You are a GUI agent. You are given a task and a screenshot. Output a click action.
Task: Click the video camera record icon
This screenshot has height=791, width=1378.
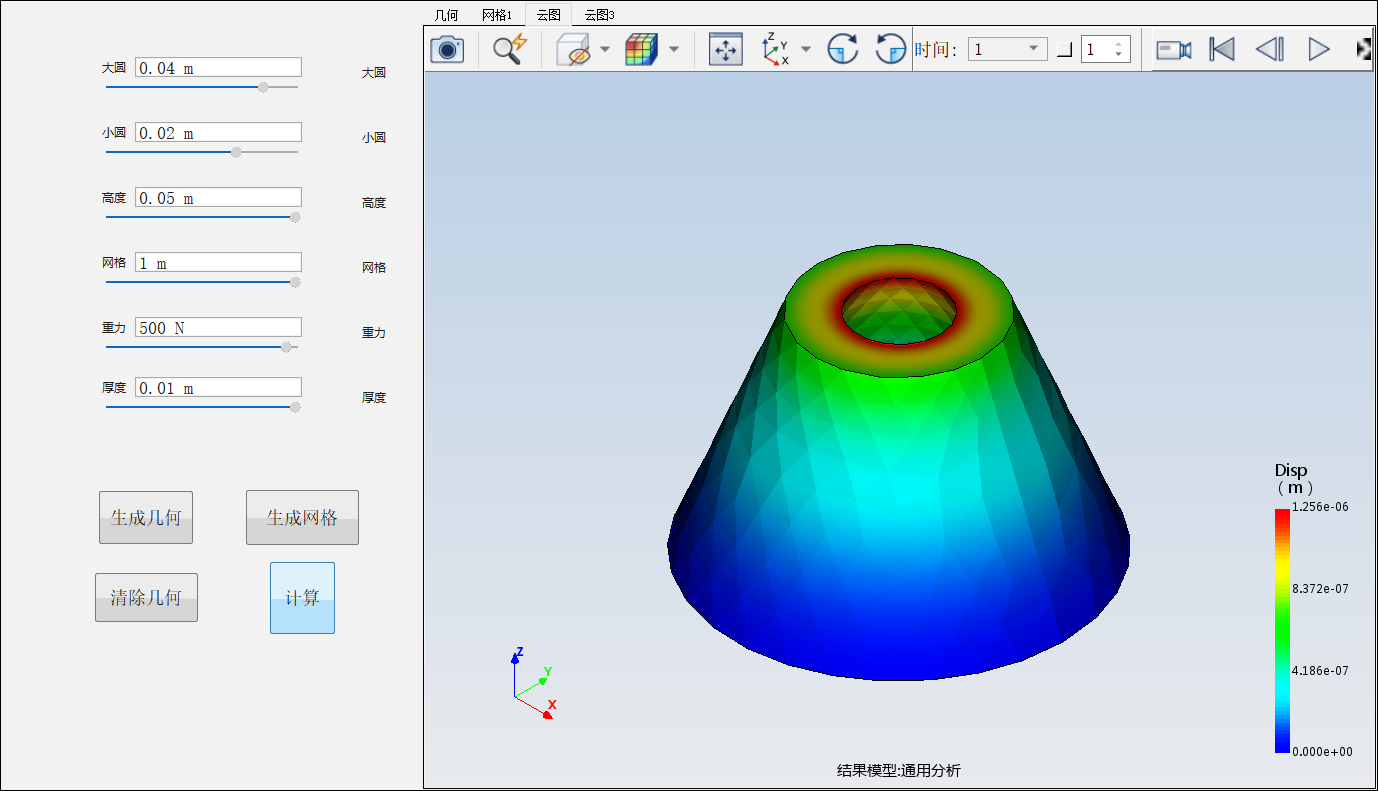(x=1174, y=49)
